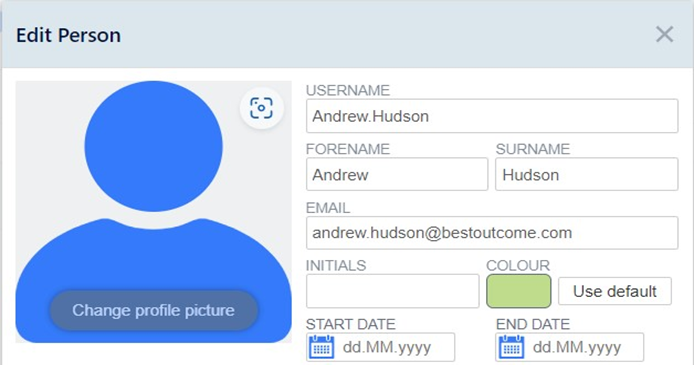This screenshot has height=365, width=694.
Task: Click the USERNAME field label
Action: (x=348, y=90)
